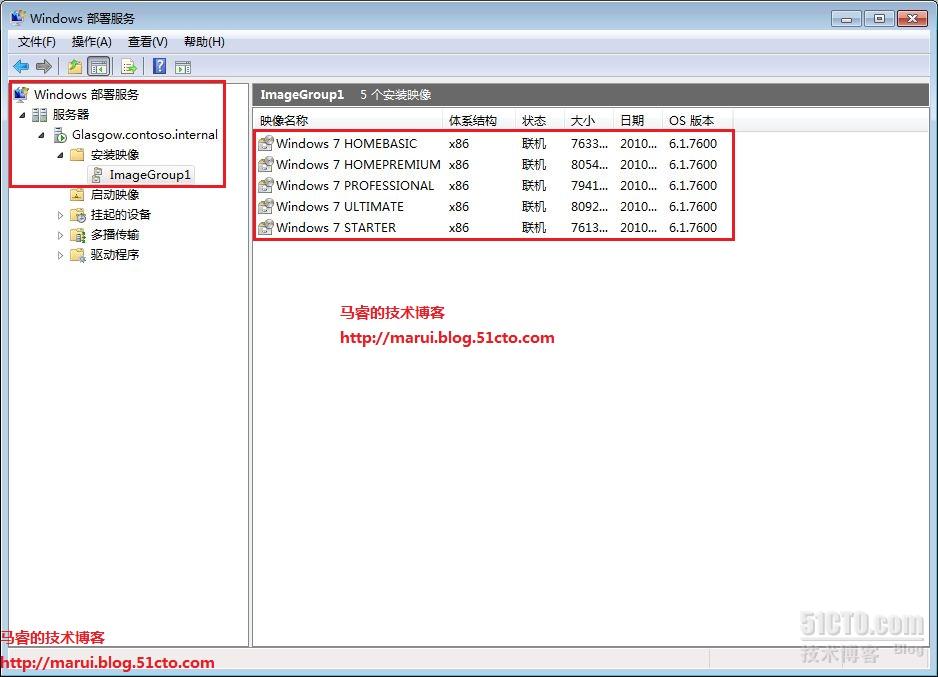
Task: Toggle the show/hide action pane icon
Action: (x=183, y=67)
